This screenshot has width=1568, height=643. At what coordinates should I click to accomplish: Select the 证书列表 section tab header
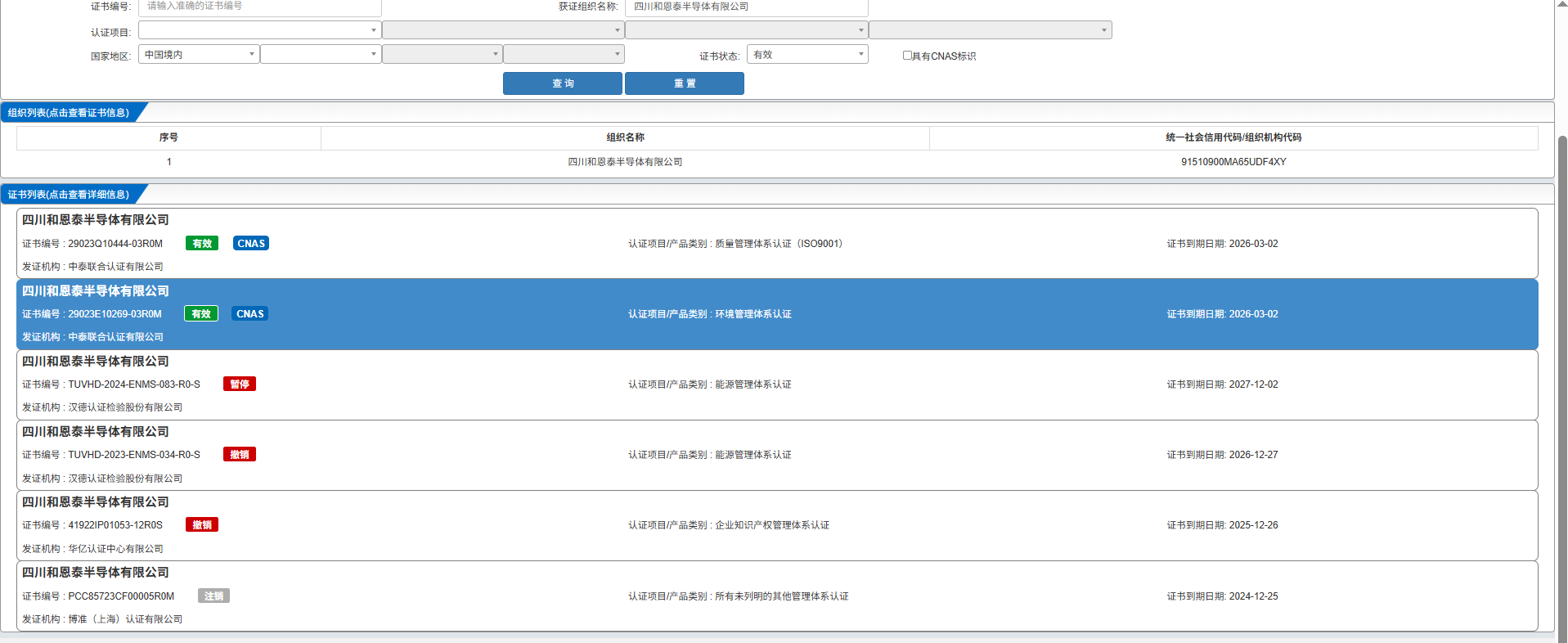coord(69,195)
